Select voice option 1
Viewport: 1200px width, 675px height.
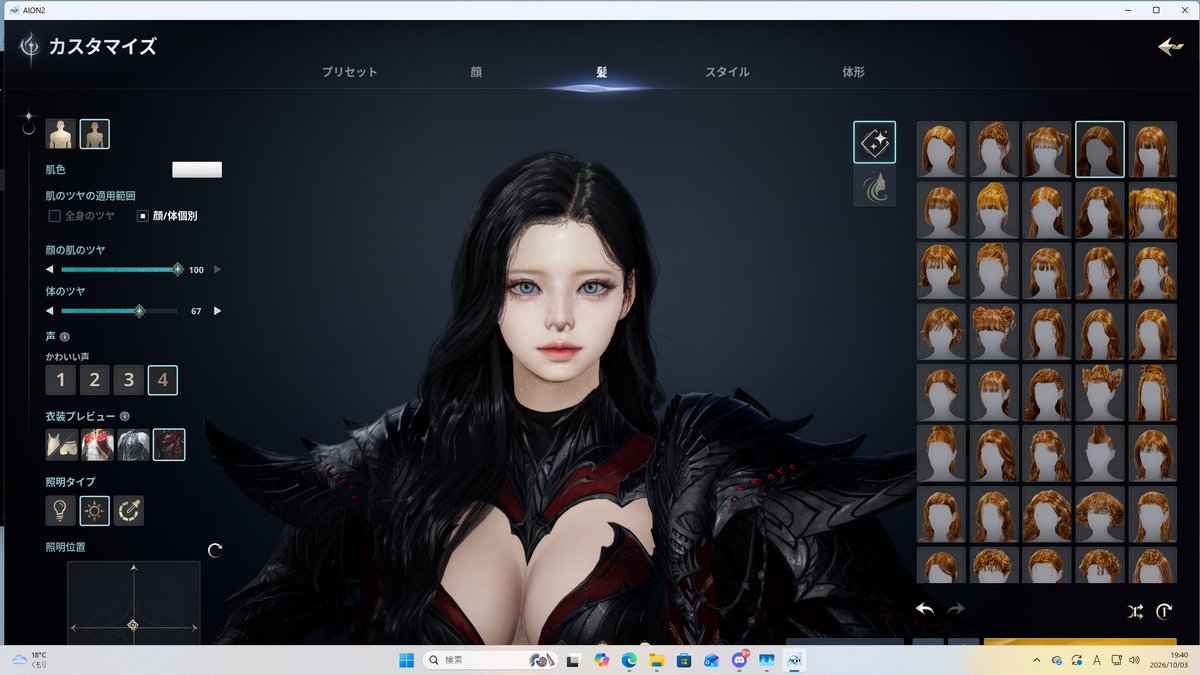[61, 379]
